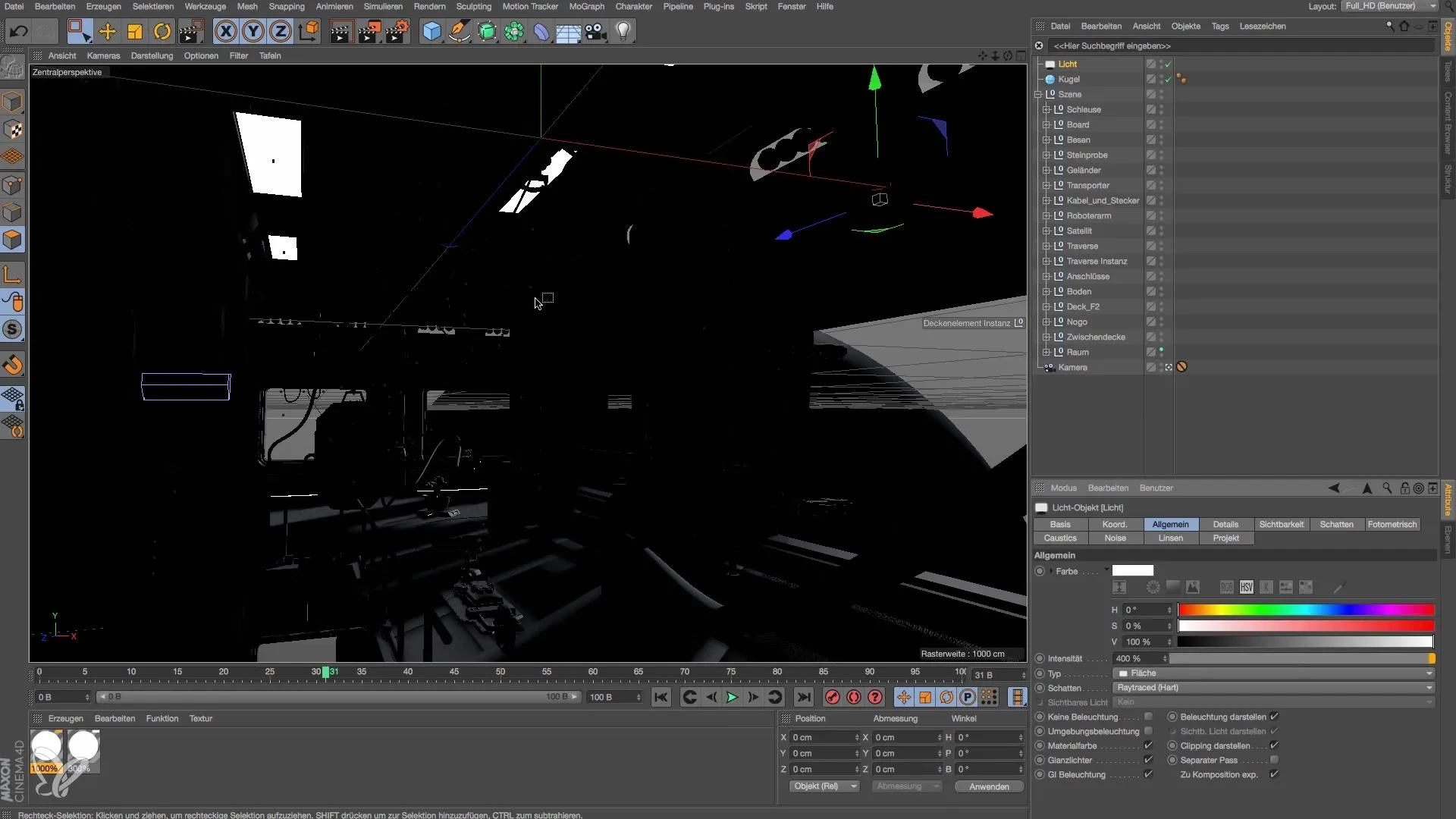Expand the Raum tree item
This screenshot has height=819, width=1456.
click(x=1046, y=352)
